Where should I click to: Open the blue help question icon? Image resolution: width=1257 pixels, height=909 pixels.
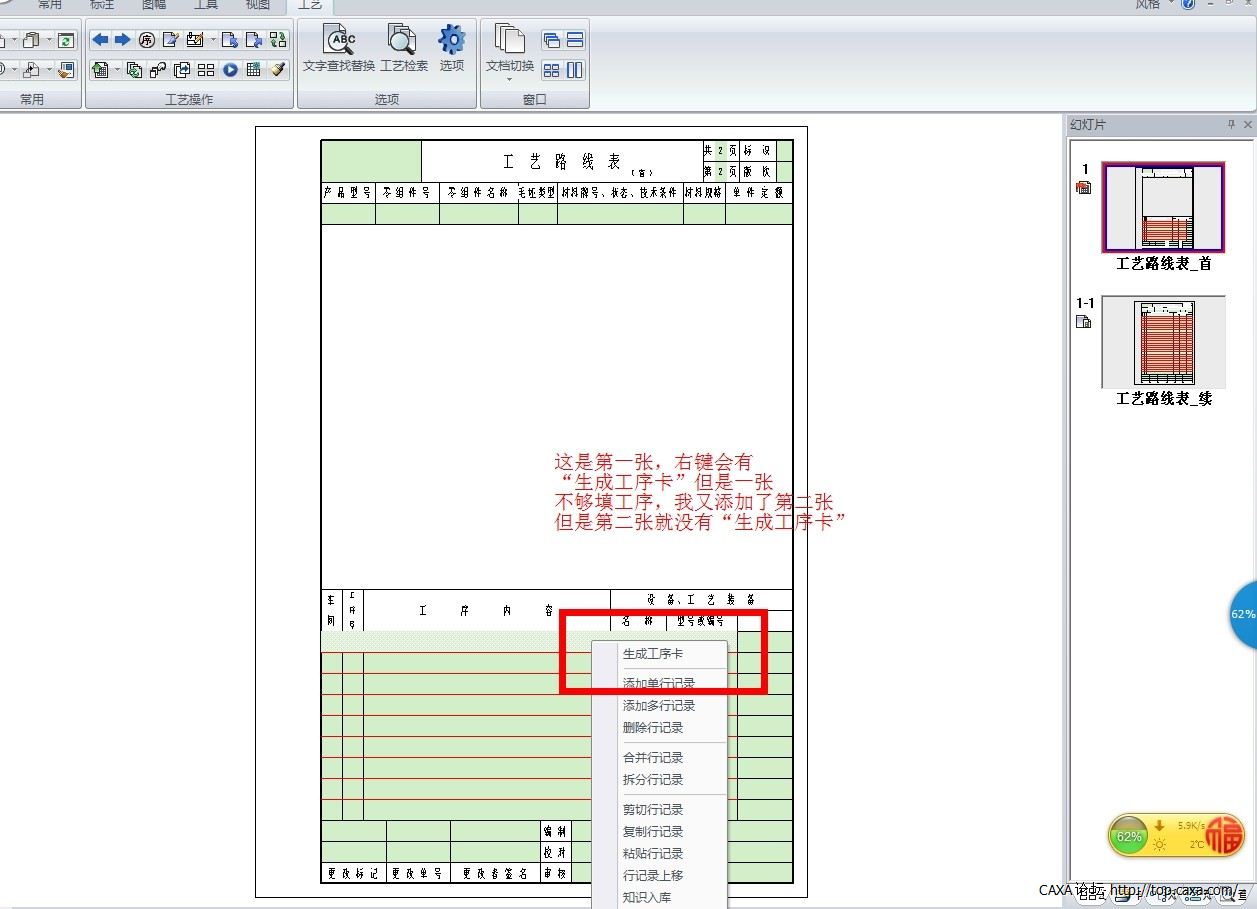click(1188, 5)
